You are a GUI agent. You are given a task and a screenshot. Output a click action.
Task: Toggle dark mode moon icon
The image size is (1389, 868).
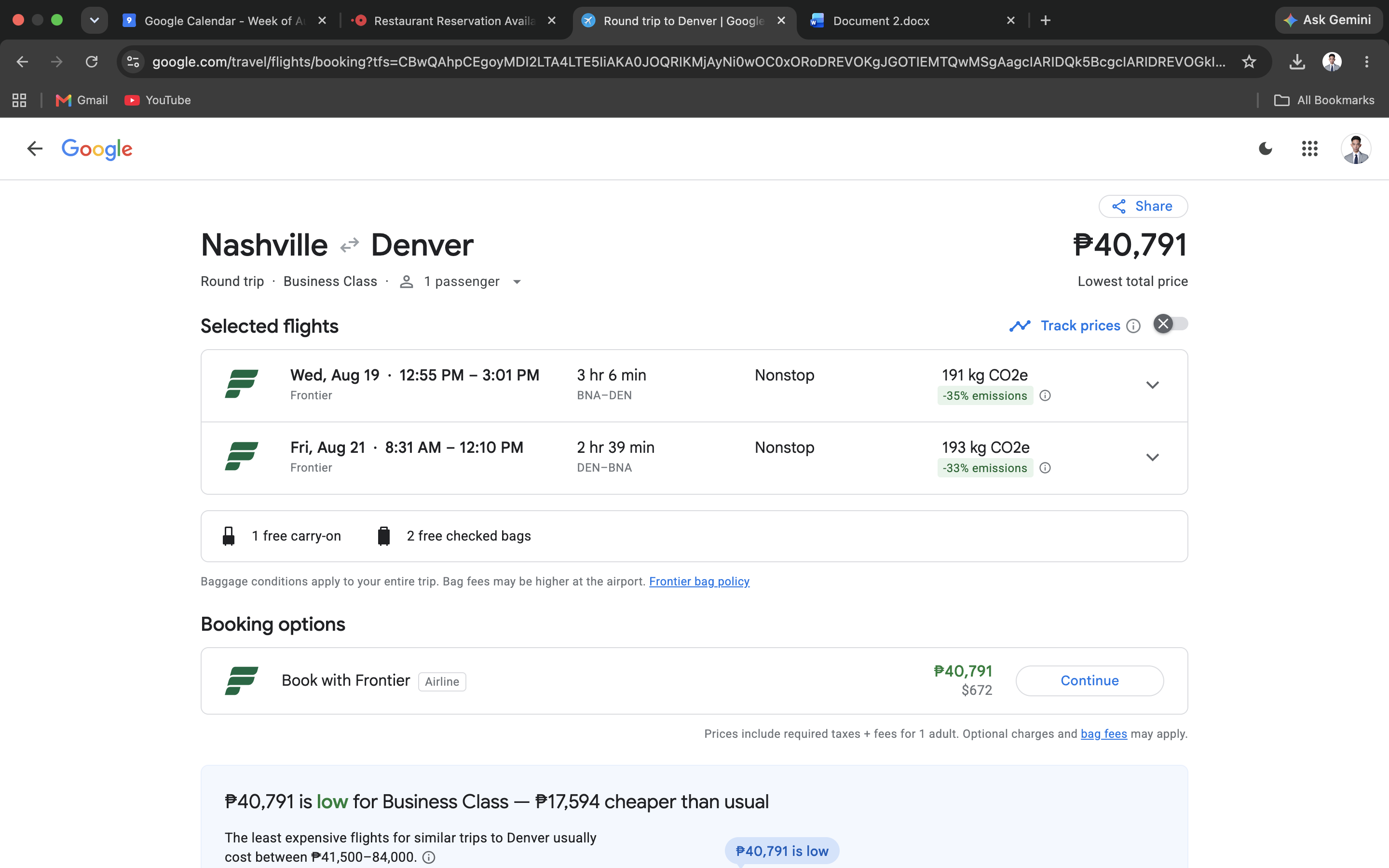[x=1265, y=149]
